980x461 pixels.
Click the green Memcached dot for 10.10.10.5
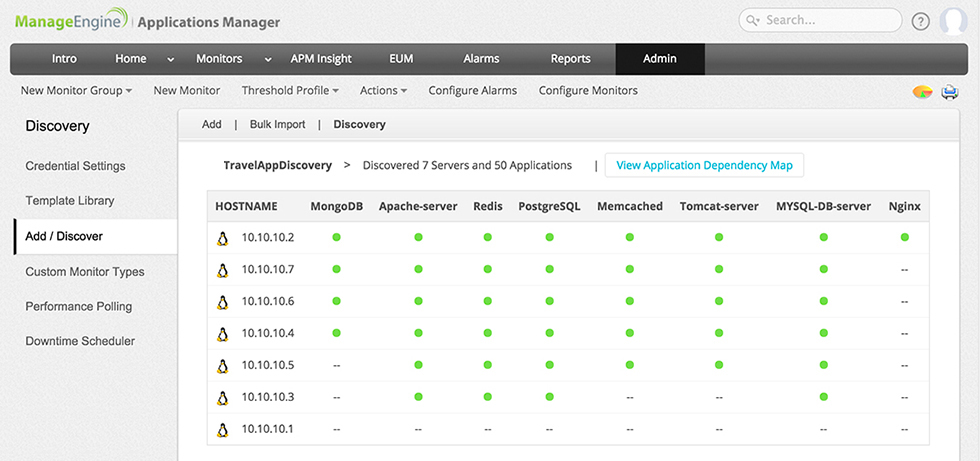click(x=629, y=365)
